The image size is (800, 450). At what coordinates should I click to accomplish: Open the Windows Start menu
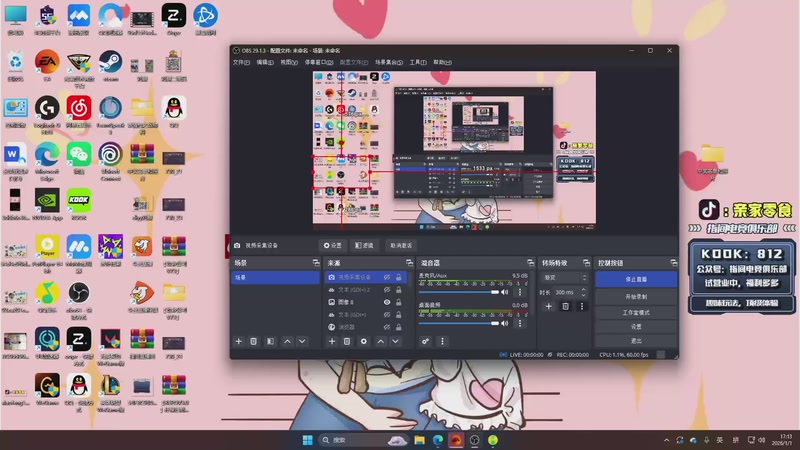[x=307, y=440]
